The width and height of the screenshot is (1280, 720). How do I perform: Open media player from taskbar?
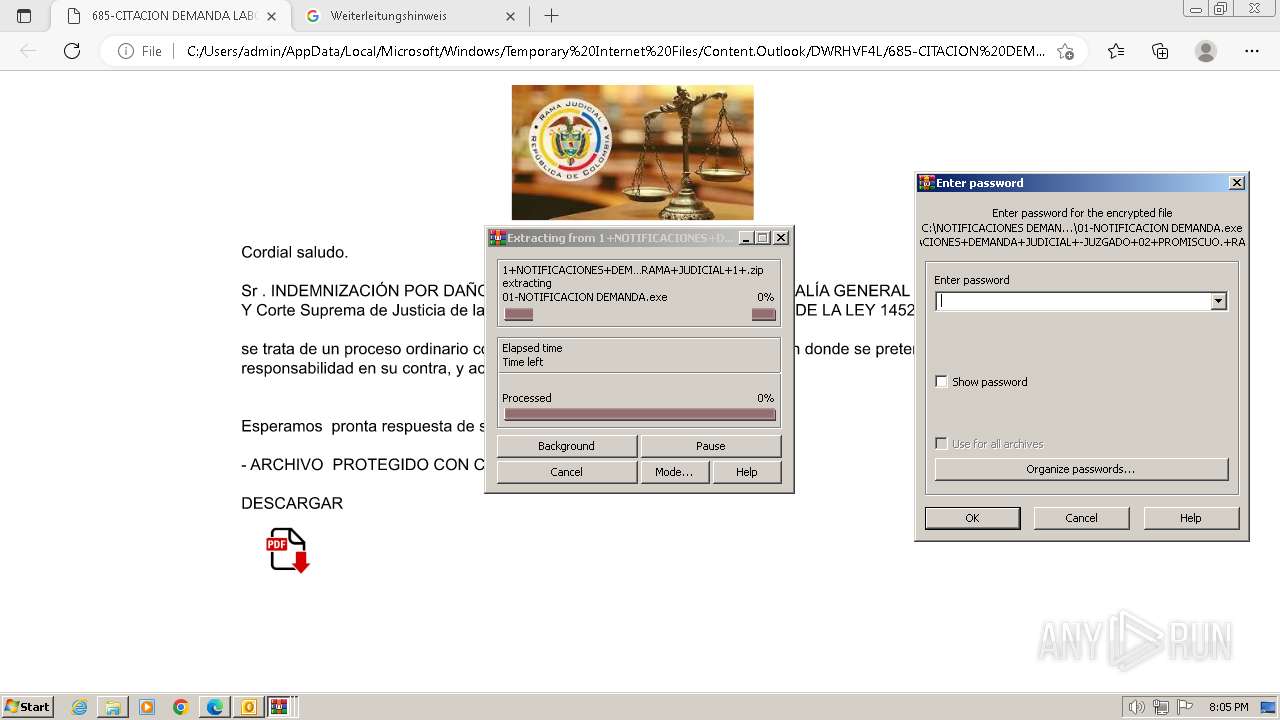click(147, 707)
